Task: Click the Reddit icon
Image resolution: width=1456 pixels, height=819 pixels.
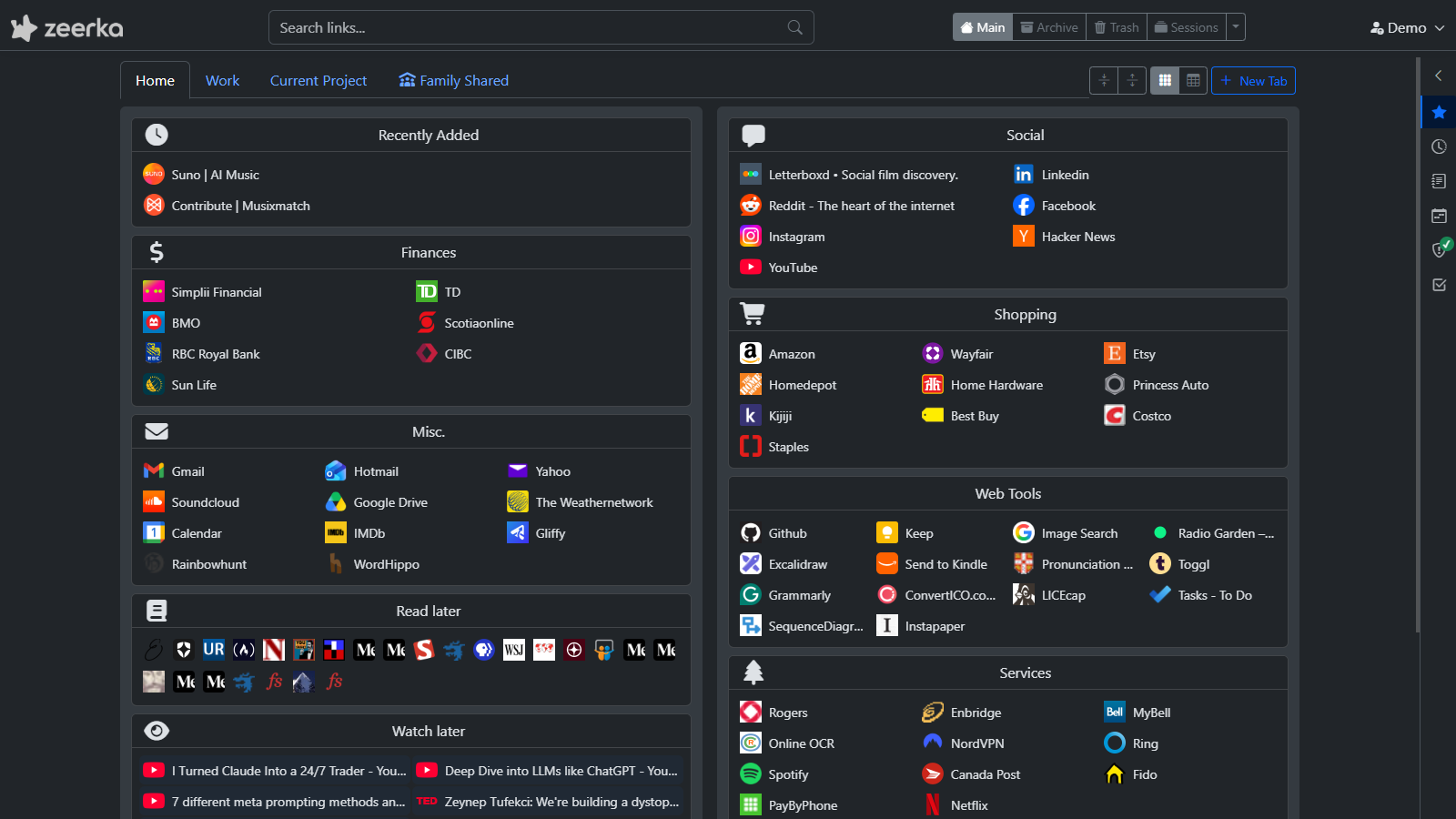Action: [751, 205]
